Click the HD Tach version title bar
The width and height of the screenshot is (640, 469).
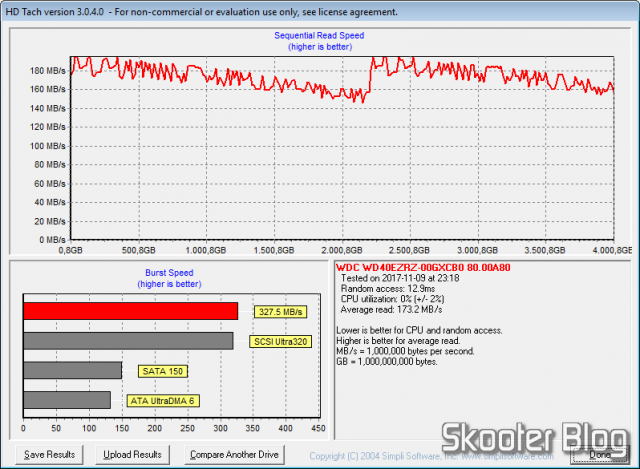[x=320, y=11]
